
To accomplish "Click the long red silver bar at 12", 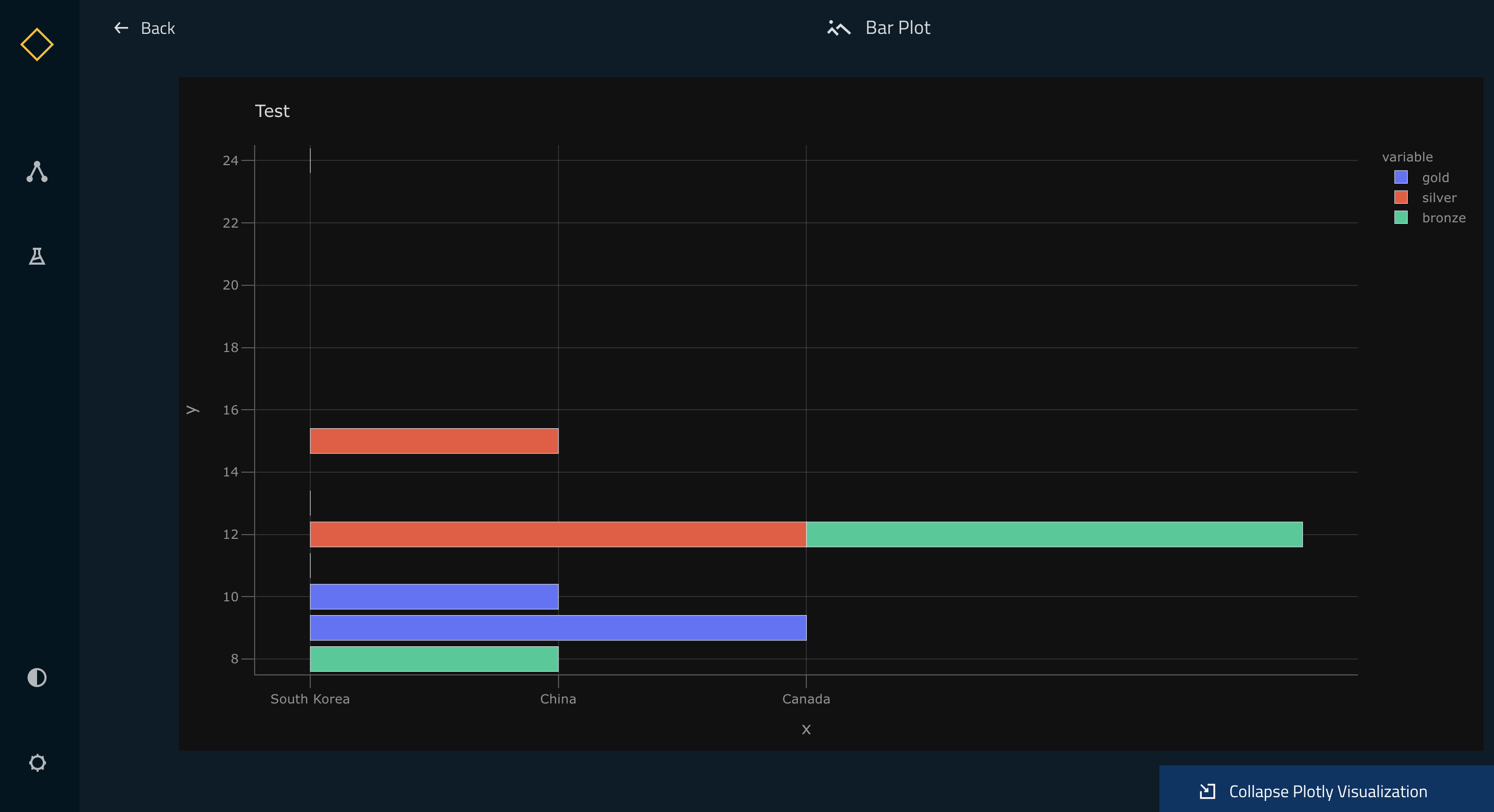I will click(558, 534).
